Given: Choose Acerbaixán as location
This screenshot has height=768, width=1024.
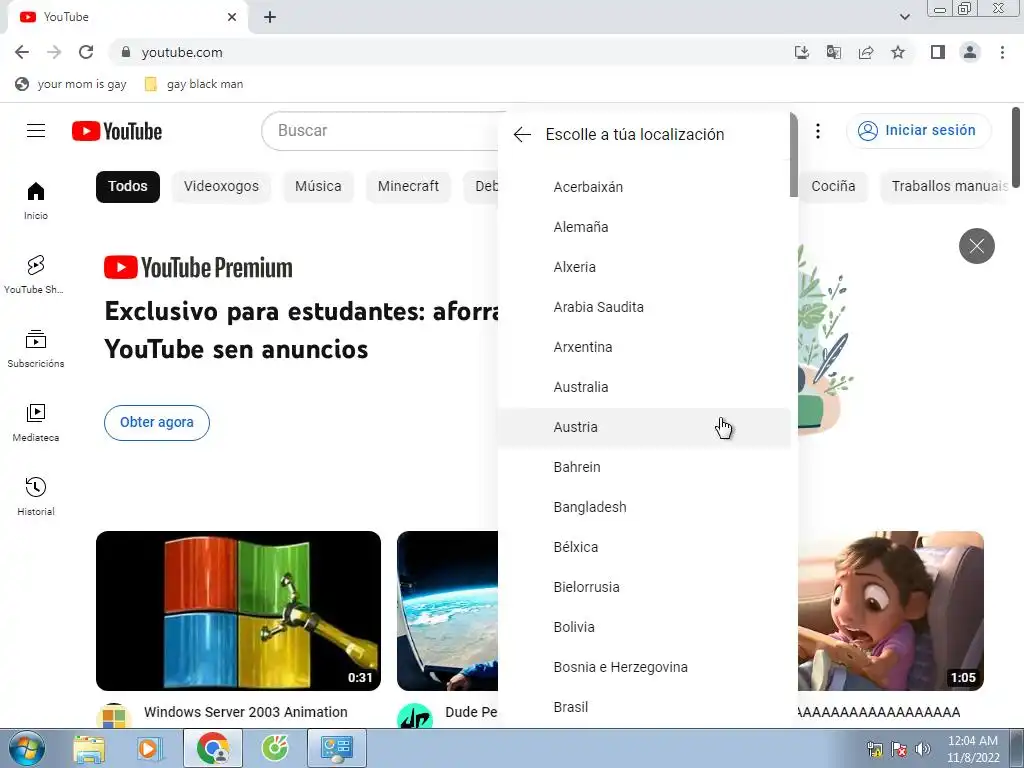Looking at the screenshot, I should click(644, 187).
